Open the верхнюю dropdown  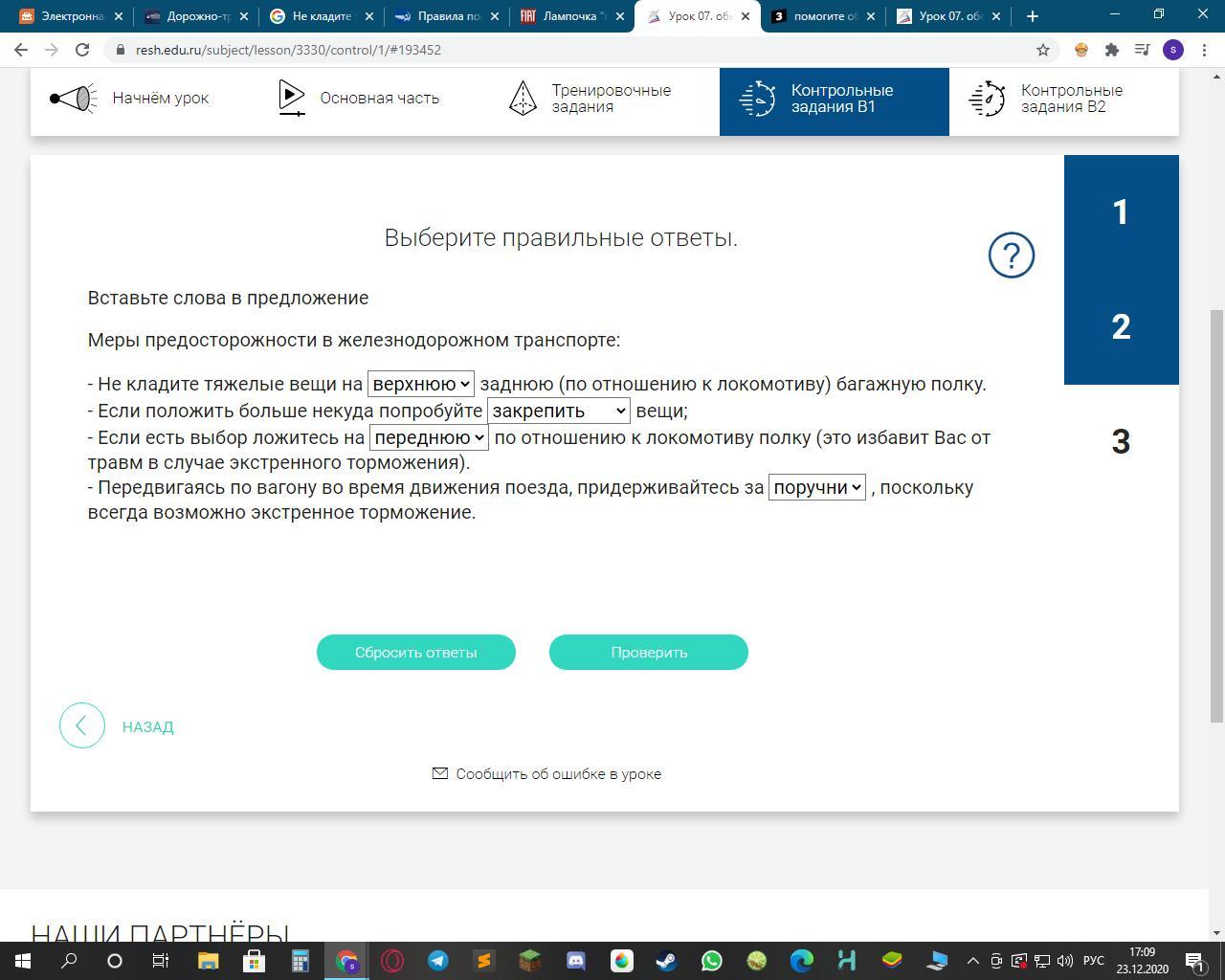point(421,384)
